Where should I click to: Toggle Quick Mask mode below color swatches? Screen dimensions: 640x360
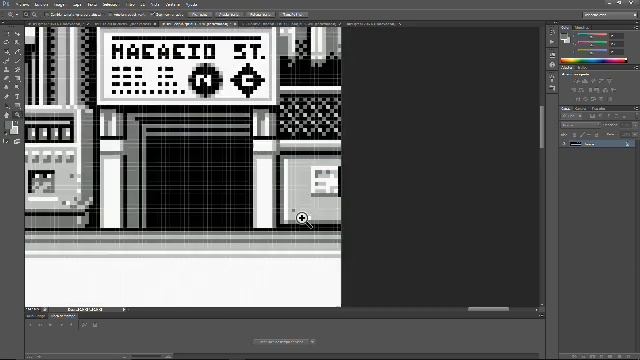[x=7, y=142]
